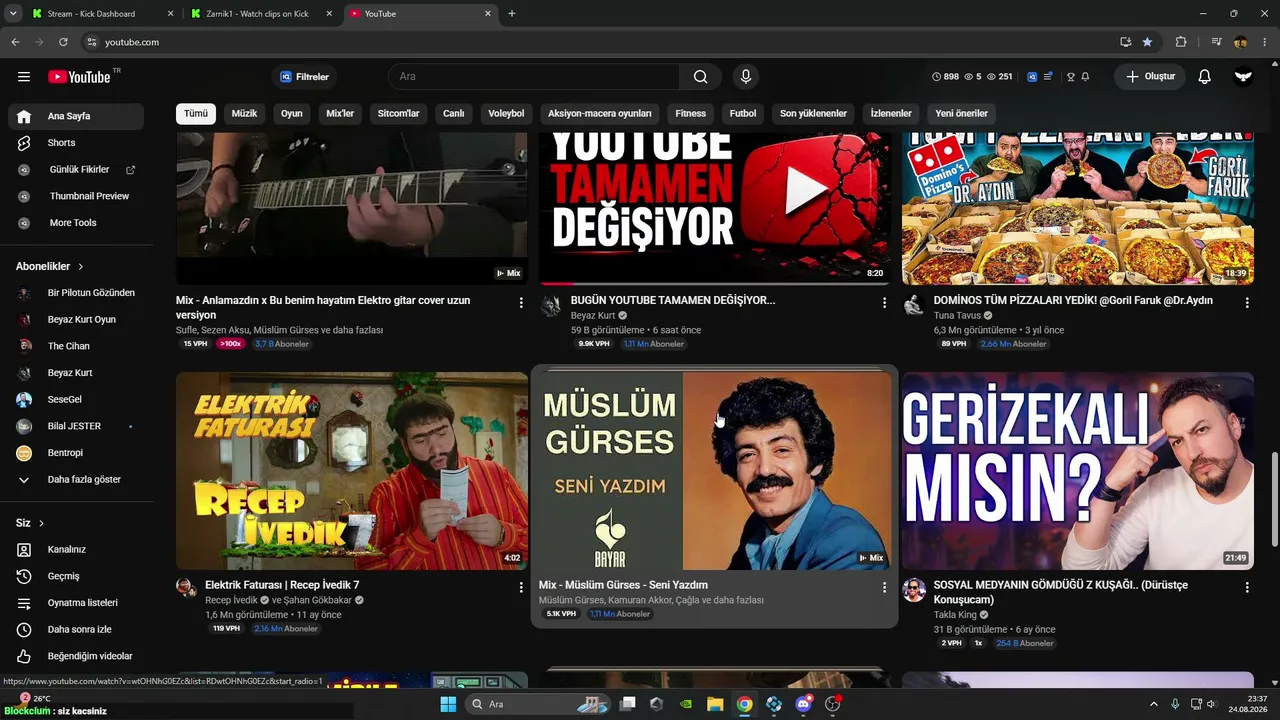Open NVIDIA app from the taskbar

click(685, 704)
